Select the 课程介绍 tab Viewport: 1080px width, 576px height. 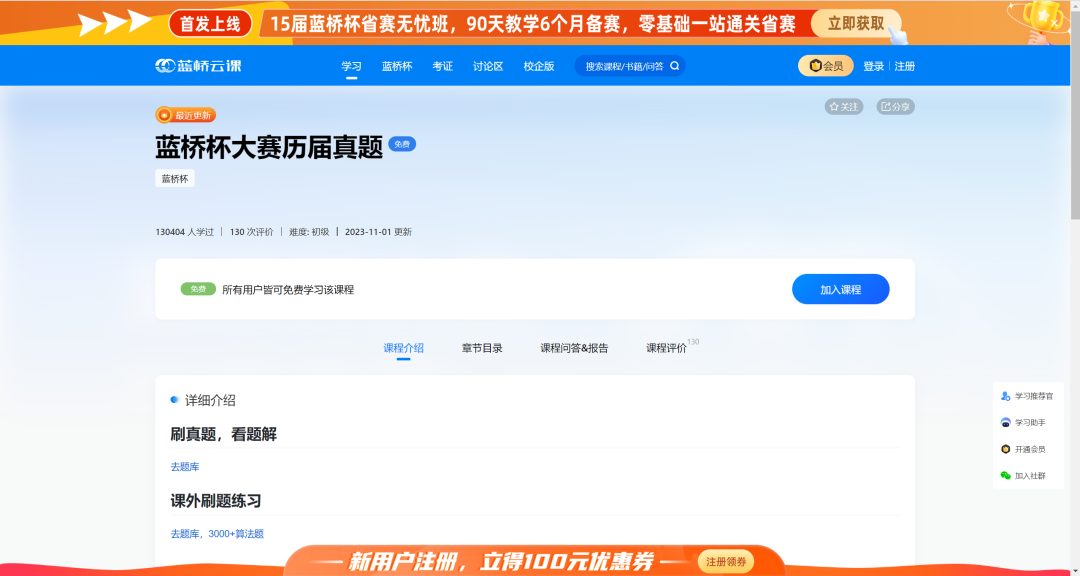click(404, 349)
